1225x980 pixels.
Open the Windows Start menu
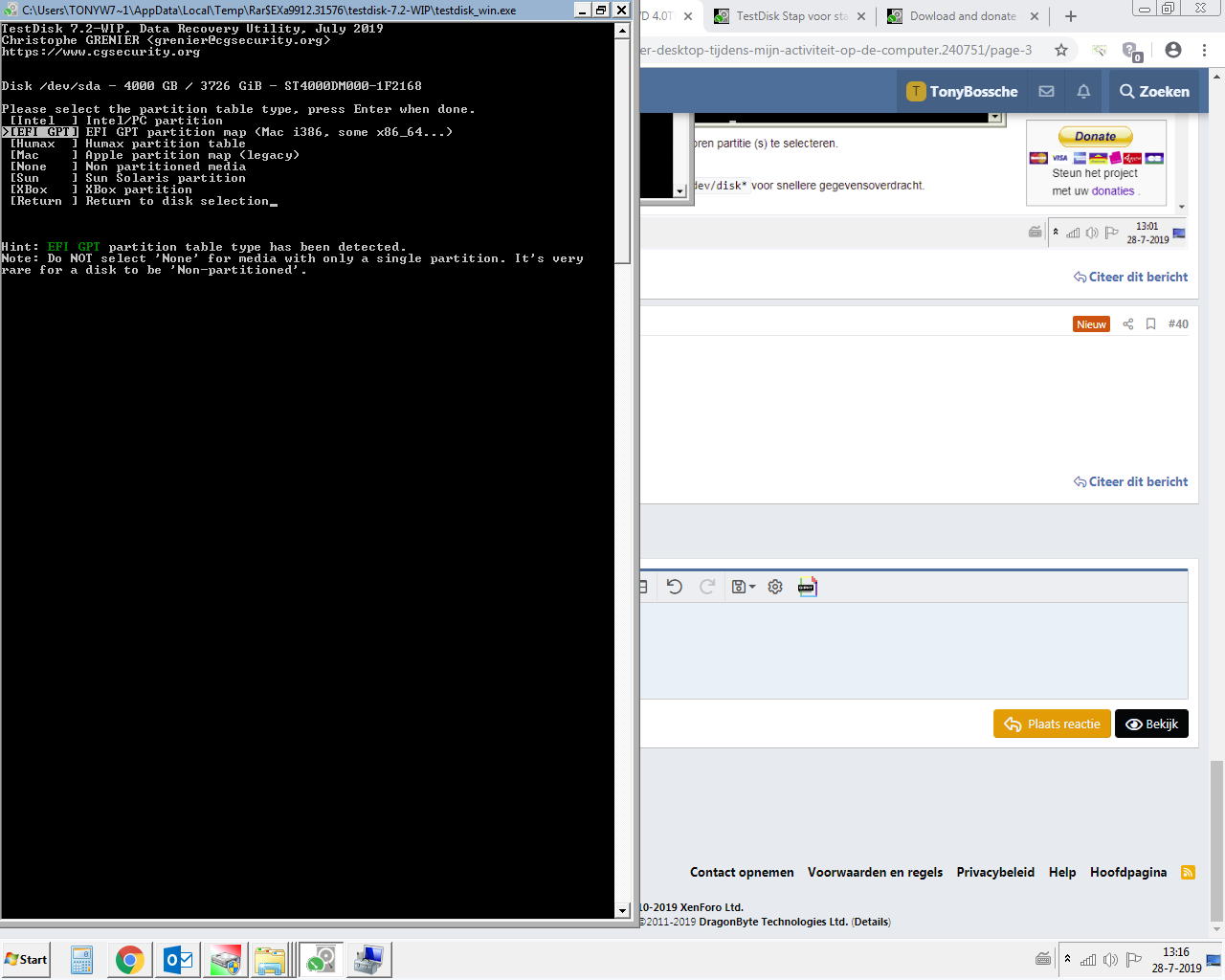point(26,959)
